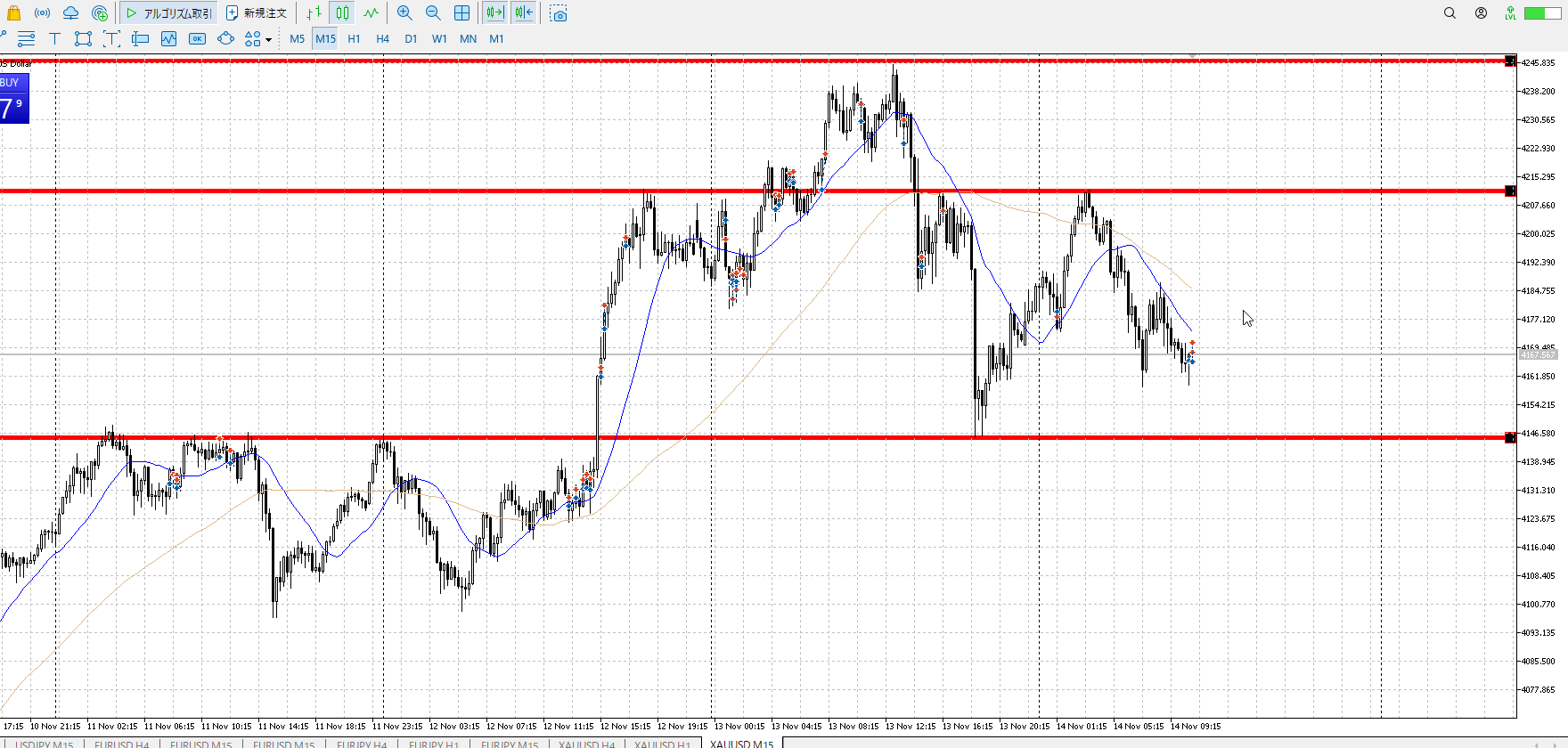Toggle algorithmic trading (アルゴリズム取引) button

coord(168,13)
